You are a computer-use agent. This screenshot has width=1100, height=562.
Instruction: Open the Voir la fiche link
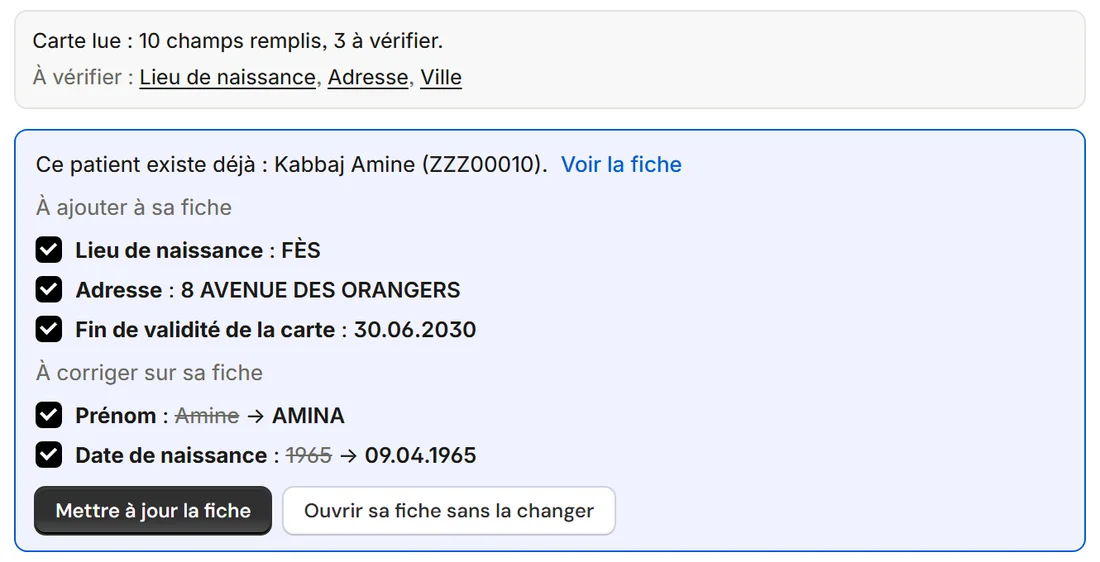tap(622, 164)
